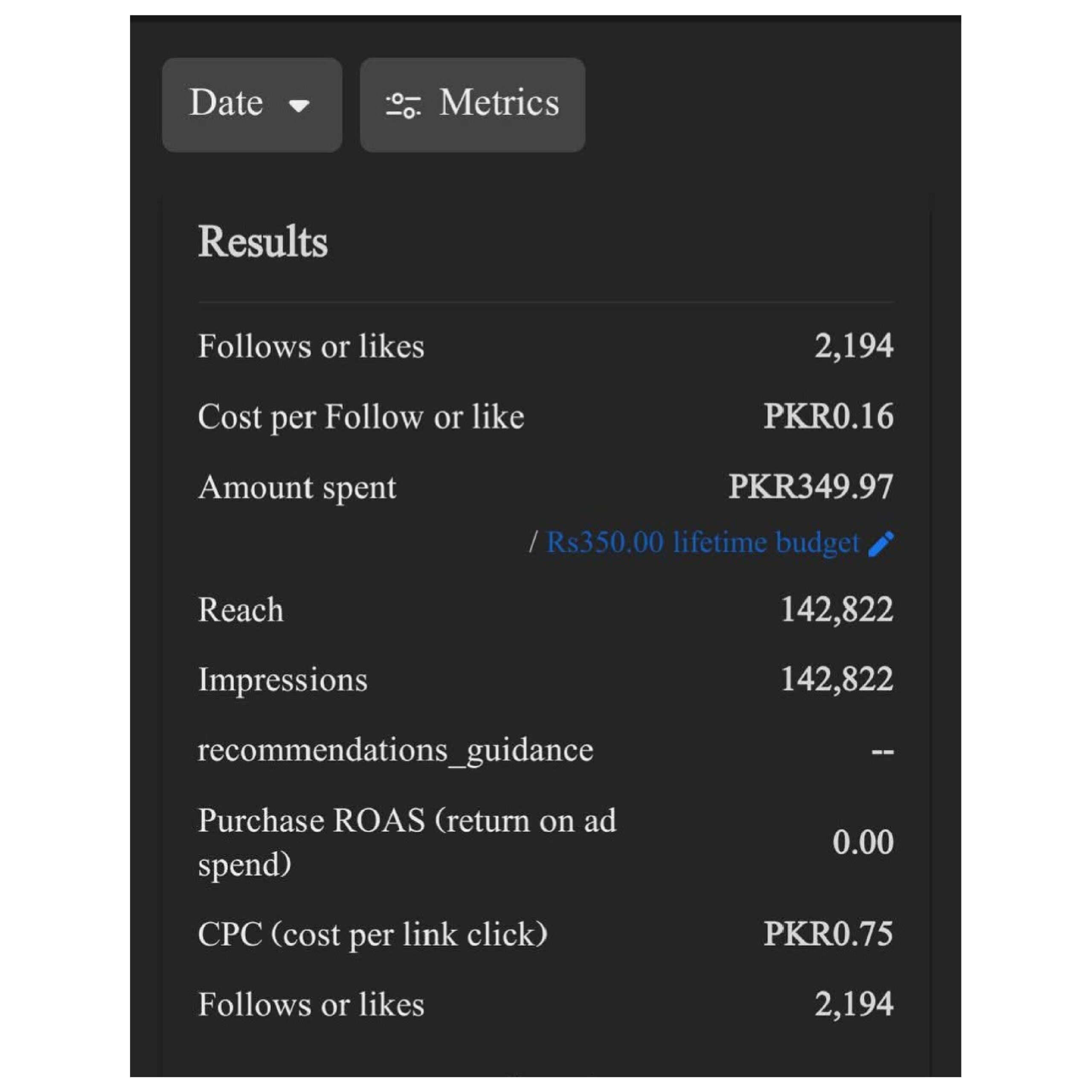Viewport: 1092px width, 1092px height.
Task: Select the Amount spent label
Action: pyautogui.click(x=297, y=487)
